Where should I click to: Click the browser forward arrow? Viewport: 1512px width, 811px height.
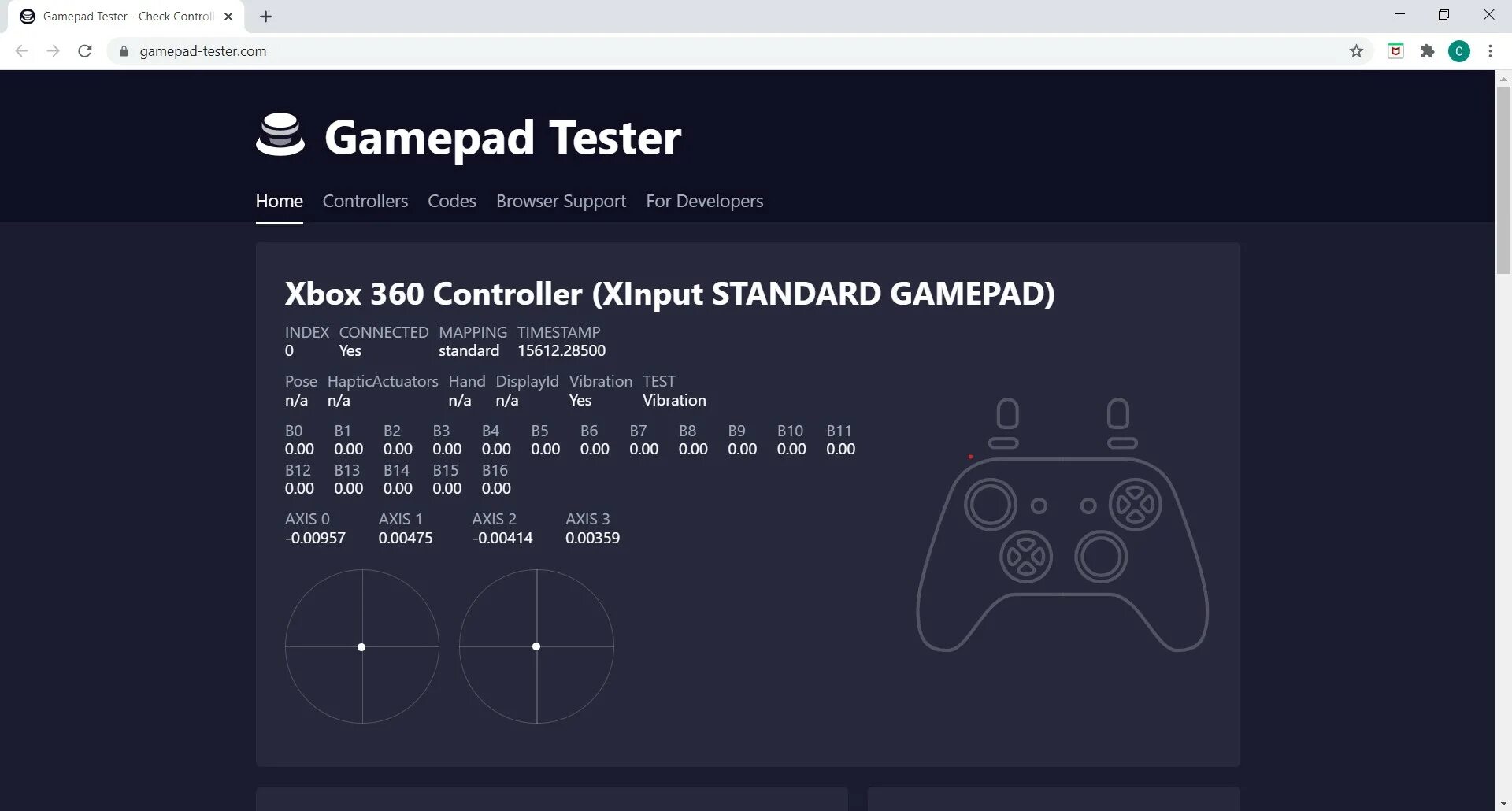[x=53, y=51]
